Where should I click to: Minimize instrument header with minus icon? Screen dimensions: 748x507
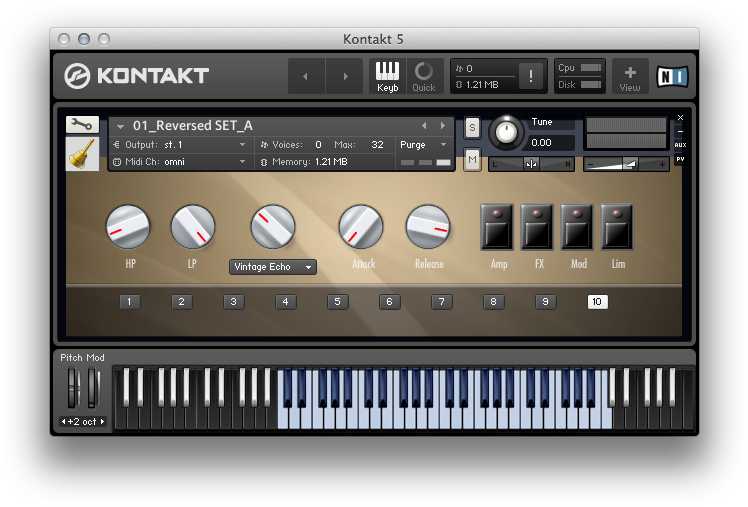click(x=680, y=131)
